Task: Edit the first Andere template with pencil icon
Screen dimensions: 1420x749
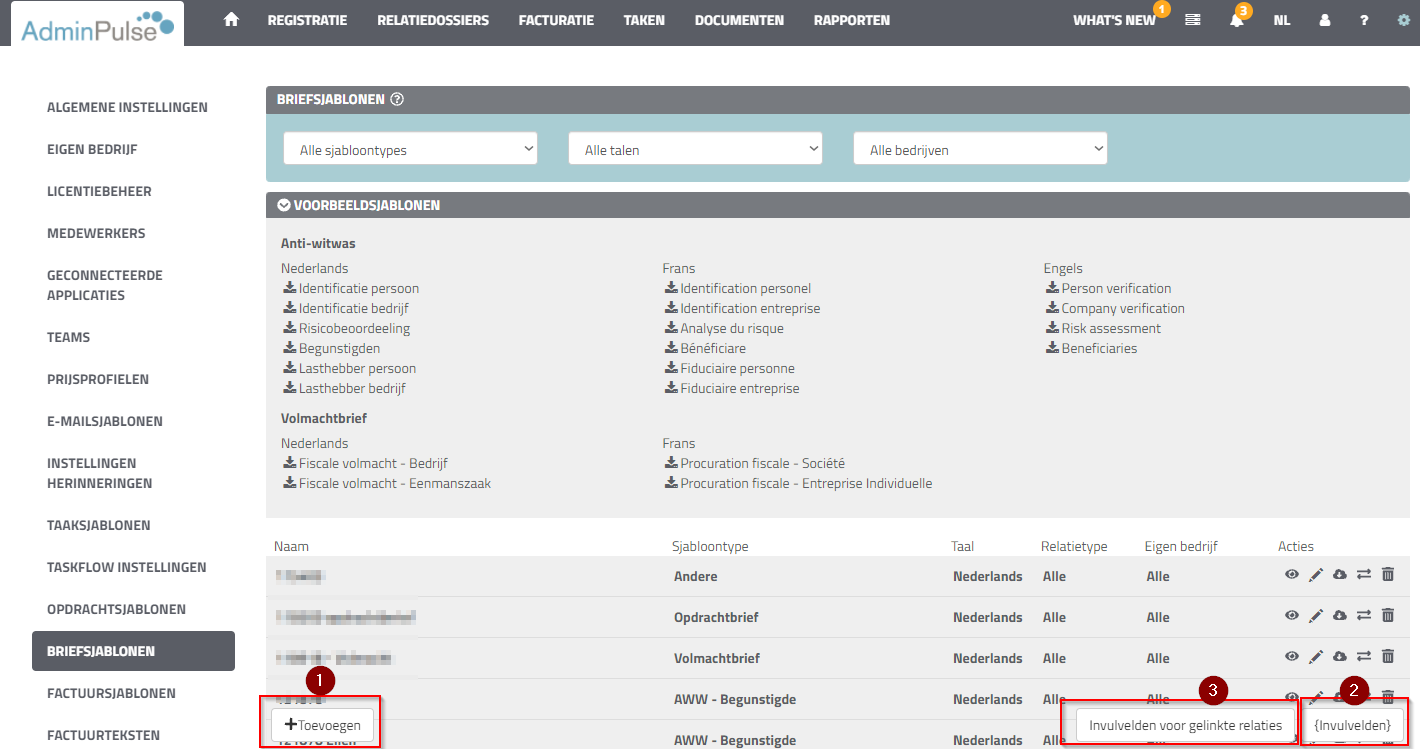Action: click(1315, 573)
